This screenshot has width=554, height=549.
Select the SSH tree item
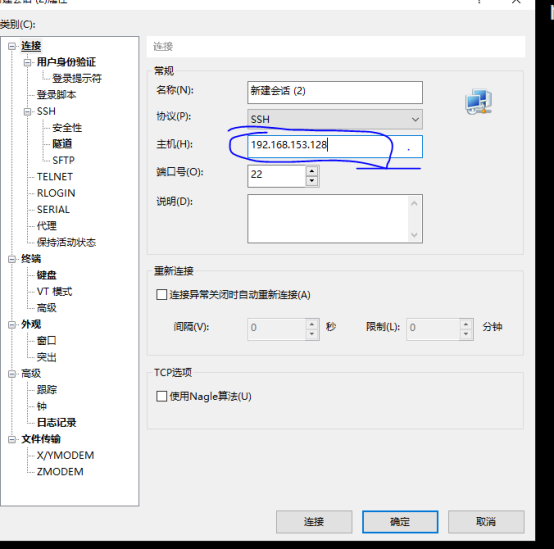(x=46, y=111)
